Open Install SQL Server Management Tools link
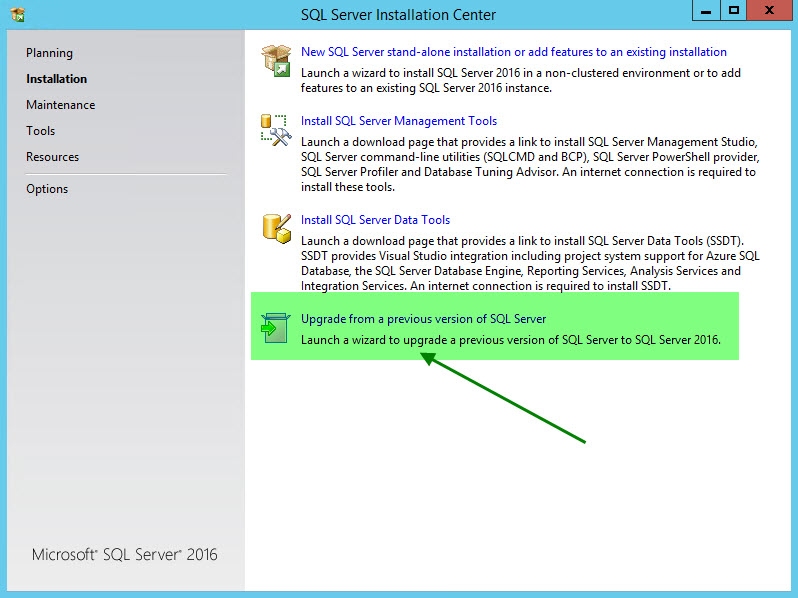The width and height of the screenshot is (798, 598). tap(398, 121)
